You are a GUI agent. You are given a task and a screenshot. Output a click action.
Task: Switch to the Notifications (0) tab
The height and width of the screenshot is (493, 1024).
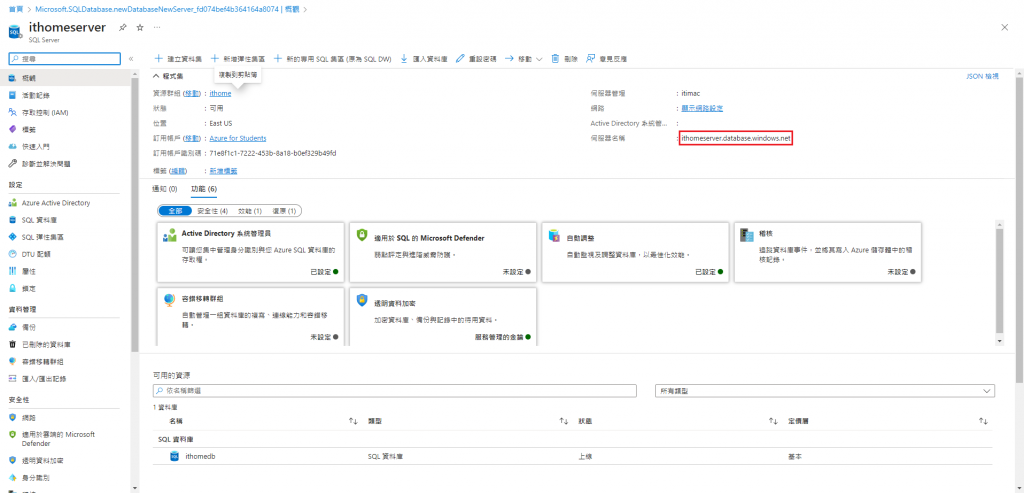point(165,189)
